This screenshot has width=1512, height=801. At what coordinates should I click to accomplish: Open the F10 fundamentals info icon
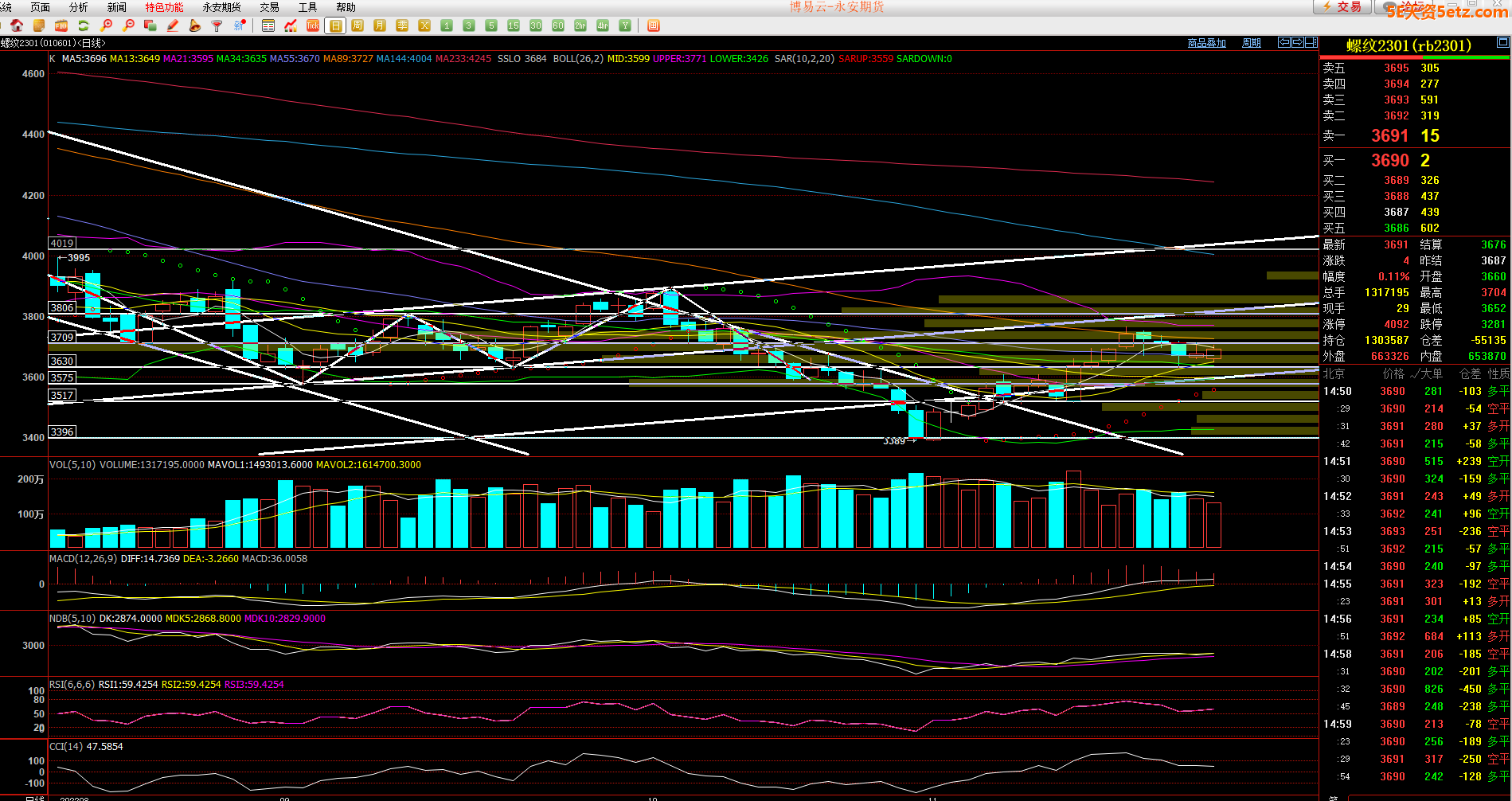61,25
